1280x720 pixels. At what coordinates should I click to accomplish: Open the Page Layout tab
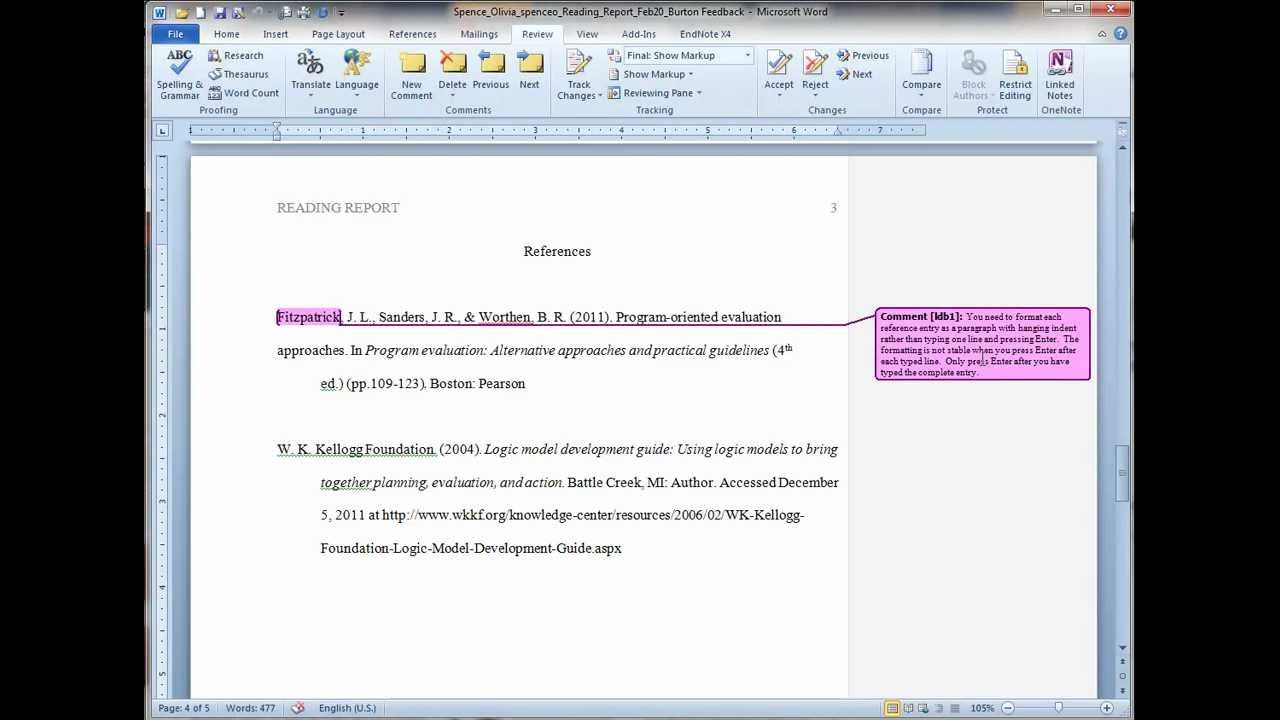pos(338,34)
